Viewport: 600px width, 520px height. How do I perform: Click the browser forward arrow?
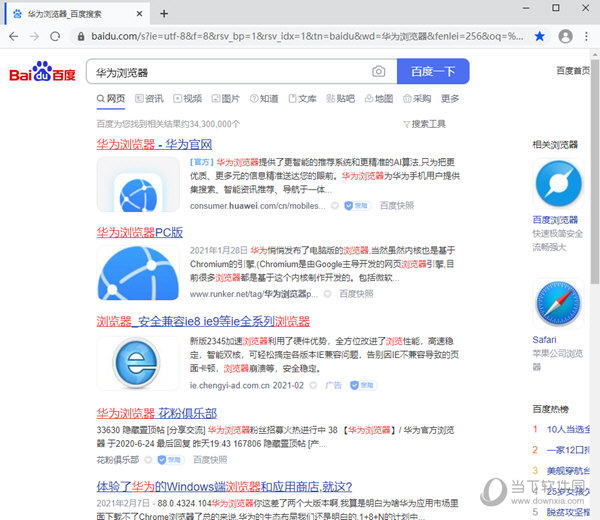pos(34,36)
